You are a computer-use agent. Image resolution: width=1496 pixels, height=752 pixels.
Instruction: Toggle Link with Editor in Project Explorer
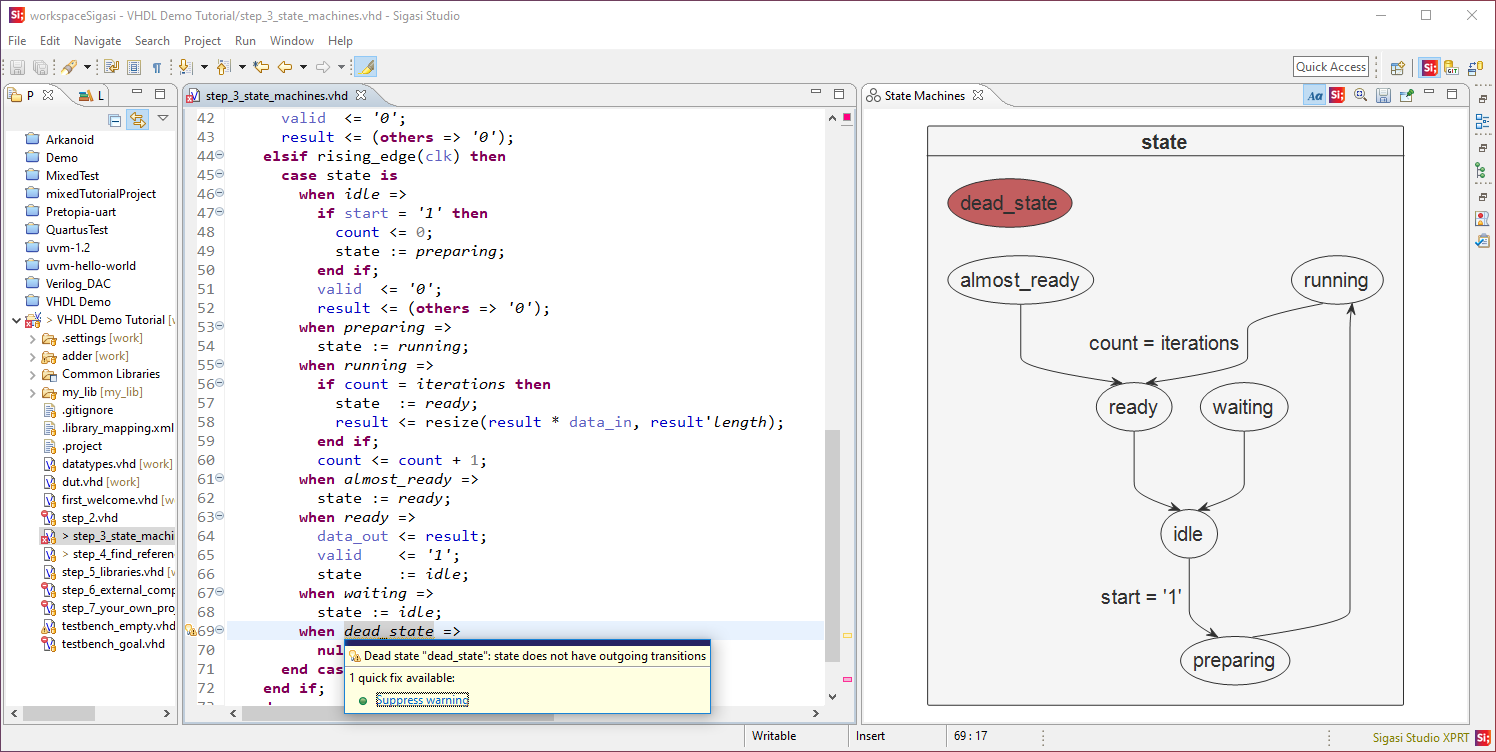[137, 120]
